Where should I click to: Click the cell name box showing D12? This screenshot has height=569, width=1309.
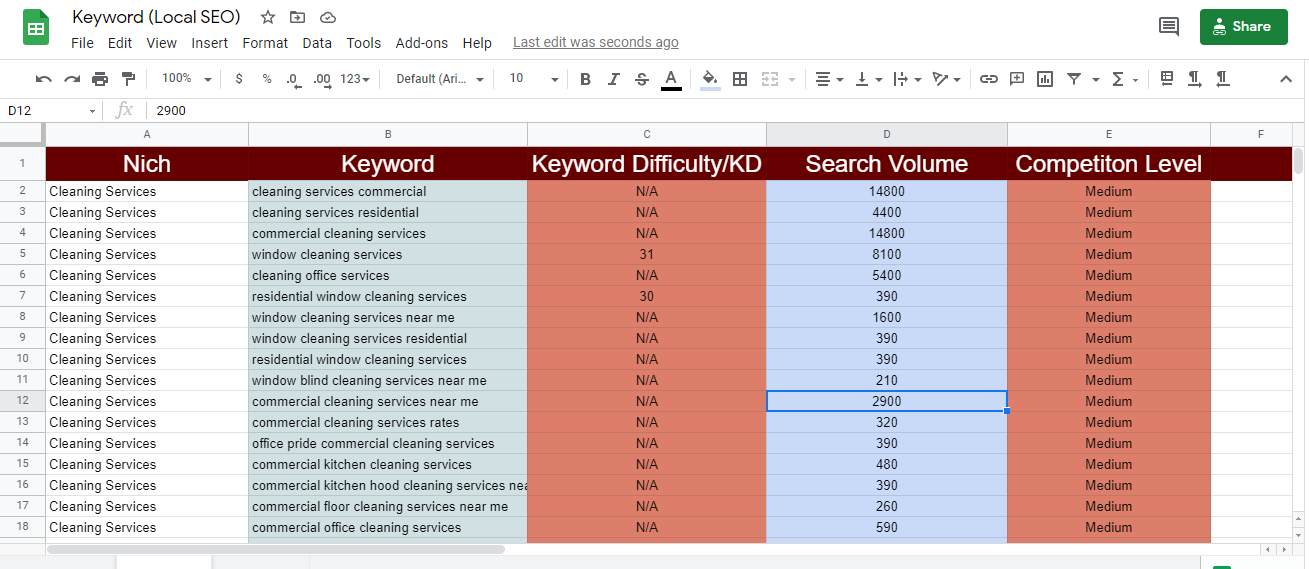tap(48, 111)
